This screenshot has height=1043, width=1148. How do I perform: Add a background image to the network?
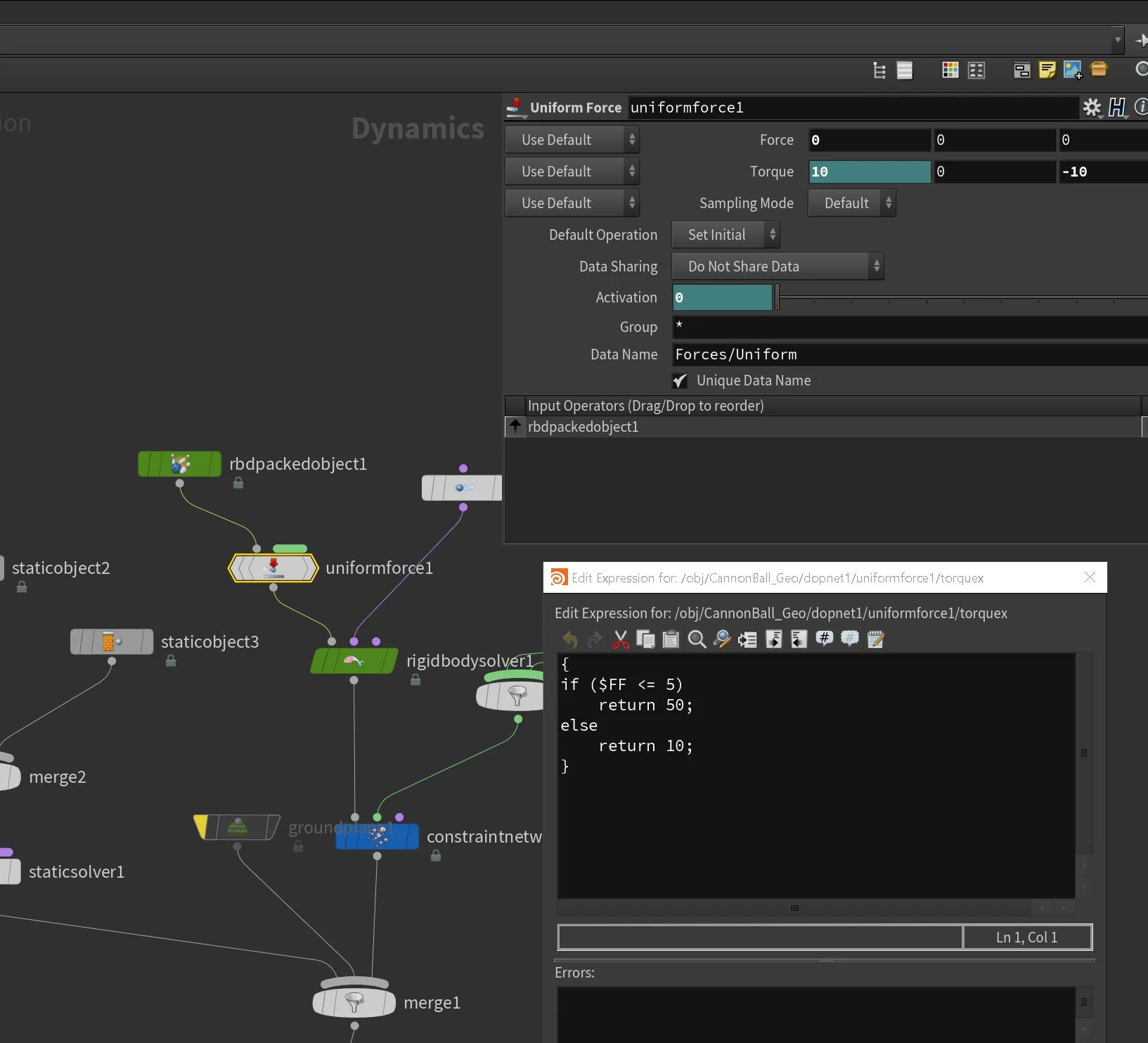pyautogui.click(x=1073, y=70)
